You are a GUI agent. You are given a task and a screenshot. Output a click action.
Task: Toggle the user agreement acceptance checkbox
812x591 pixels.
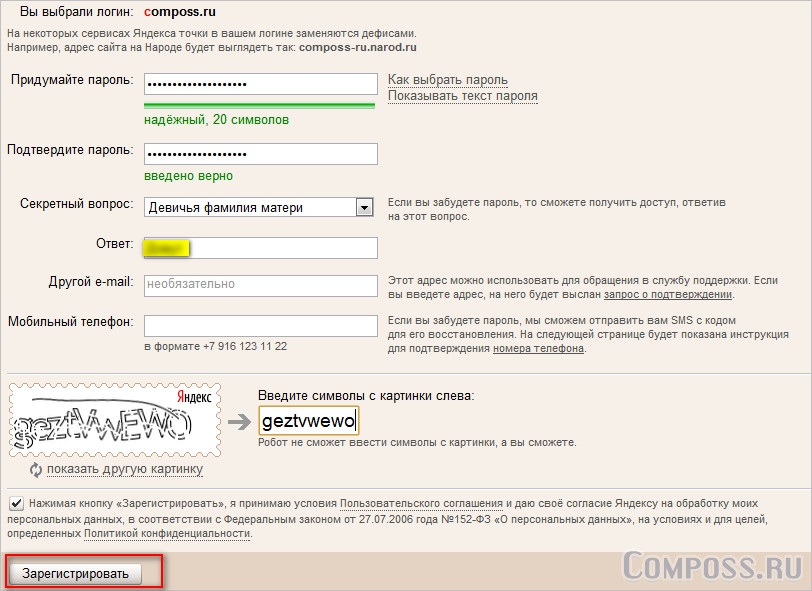[16, 503]
